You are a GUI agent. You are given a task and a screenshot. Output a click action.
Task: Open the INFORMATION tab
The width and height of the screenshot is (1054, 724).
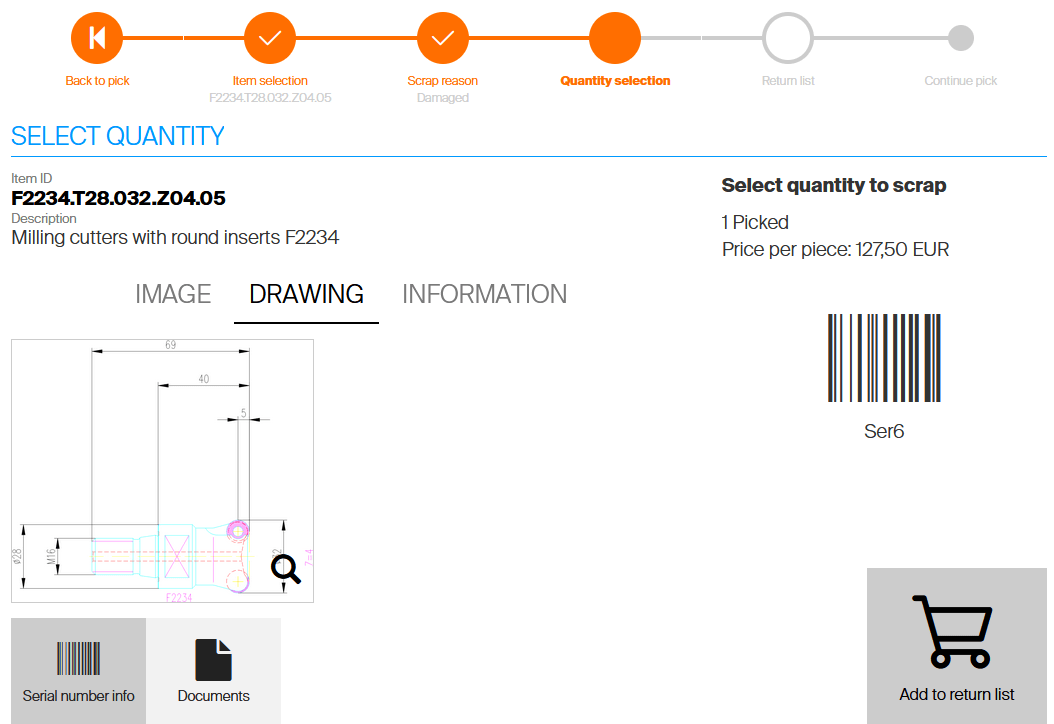[484, 294]
